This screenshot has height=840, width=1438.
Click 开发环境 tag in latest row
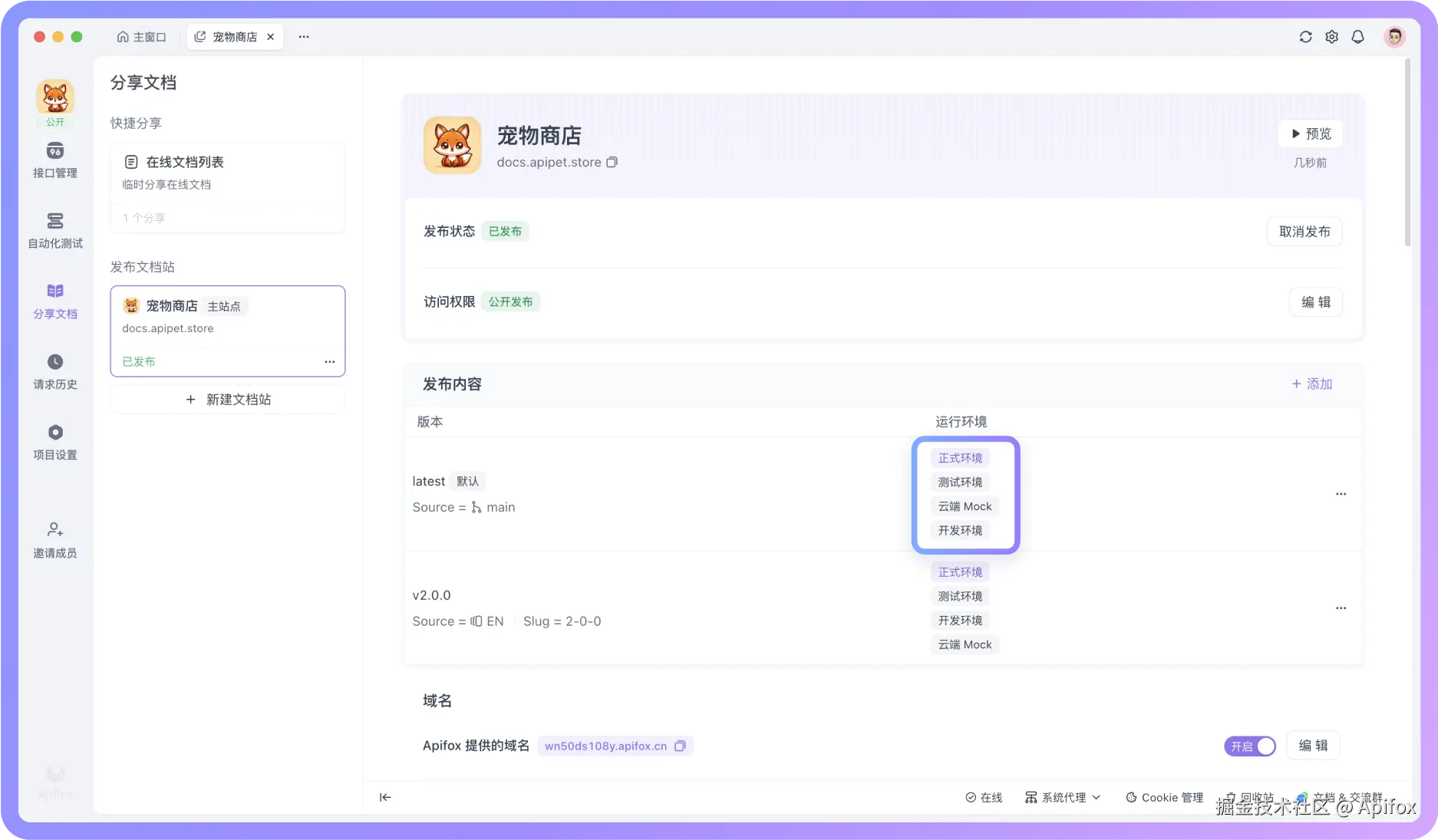pos(960,530)
